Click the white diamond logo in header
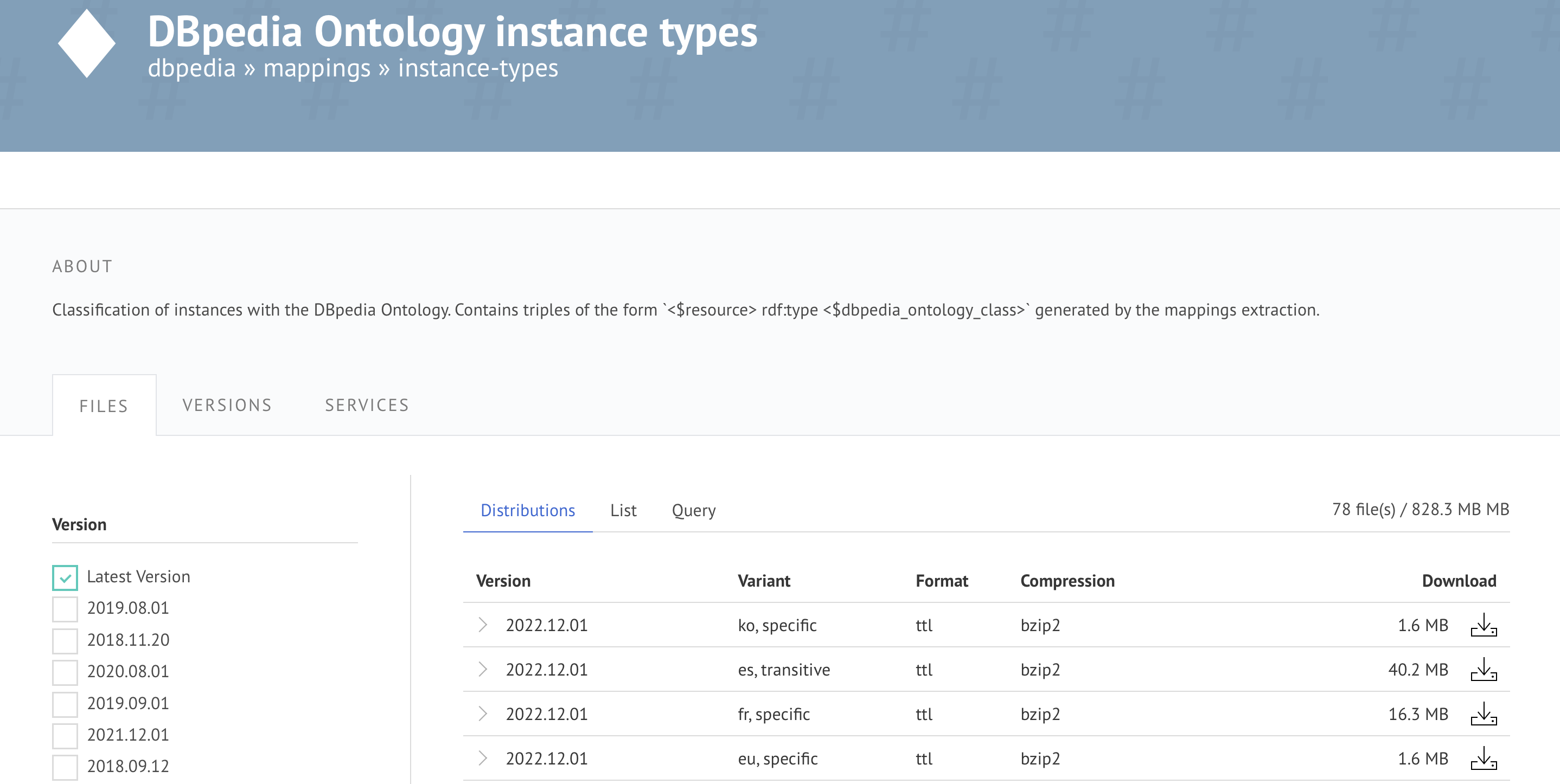This screenshot has width=1560, height=784. click(x=87, y=43)
